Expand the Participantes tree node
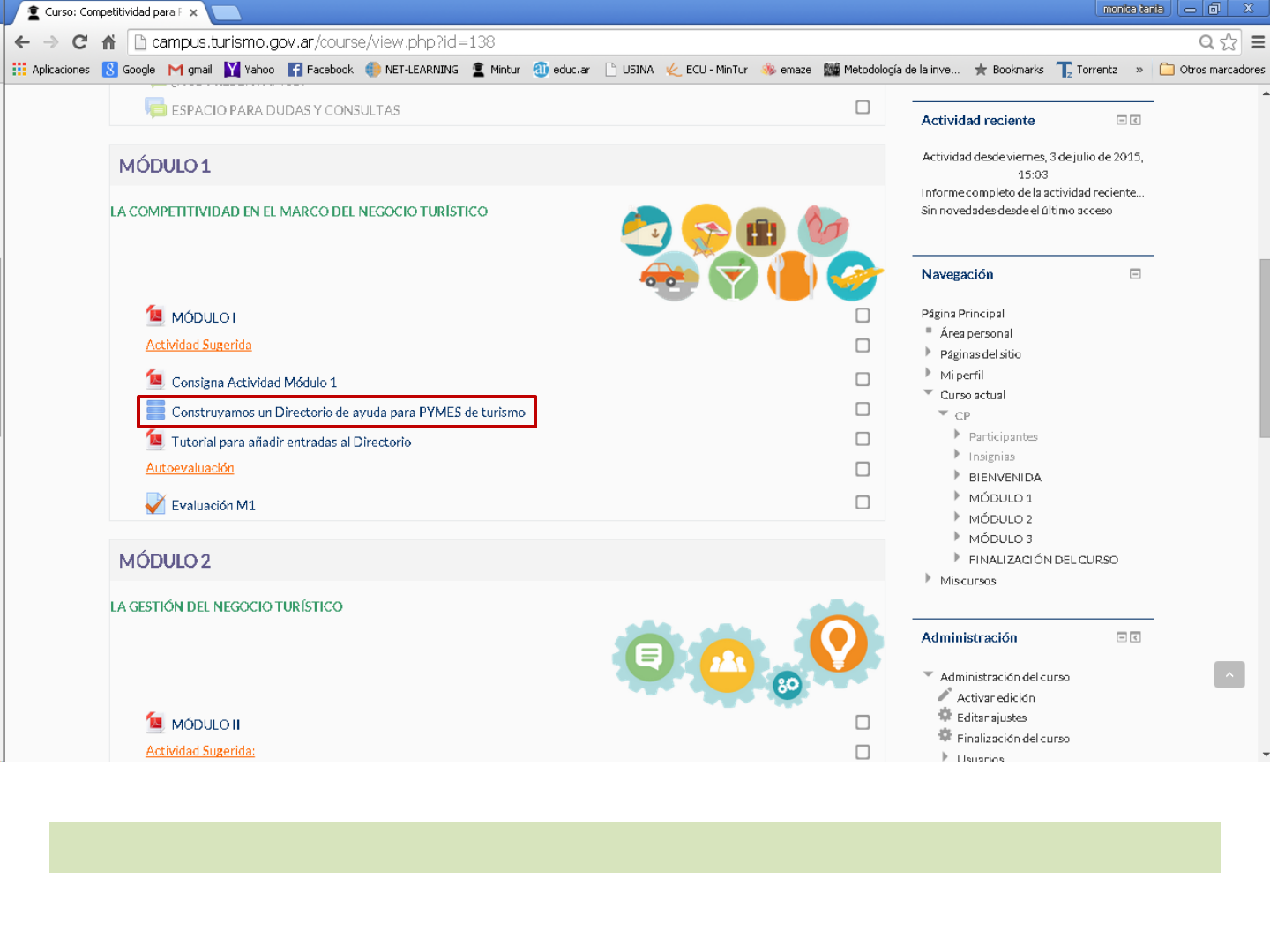Image resolution: width=1270 pixels, height=952 pixels. click(957, 435)
